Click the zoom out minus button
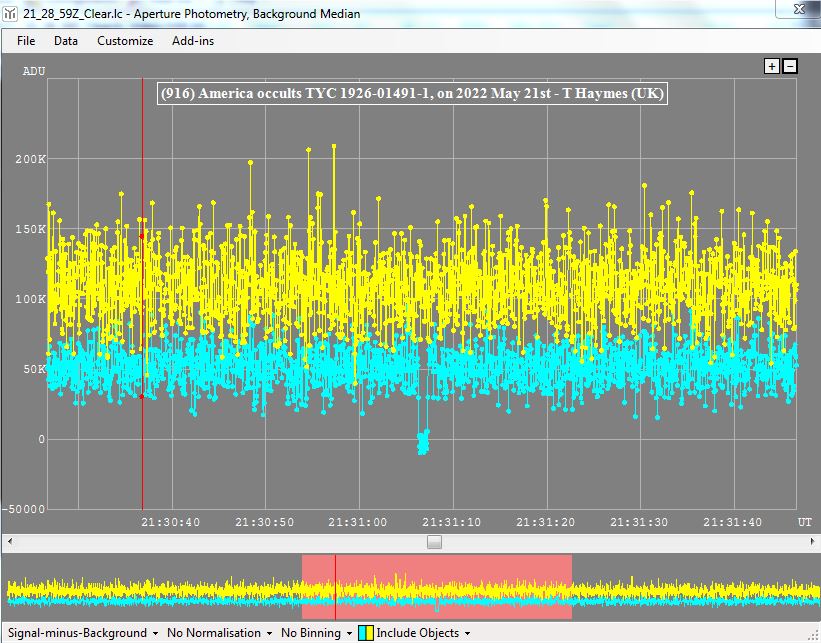 click(x=790, y=66)
